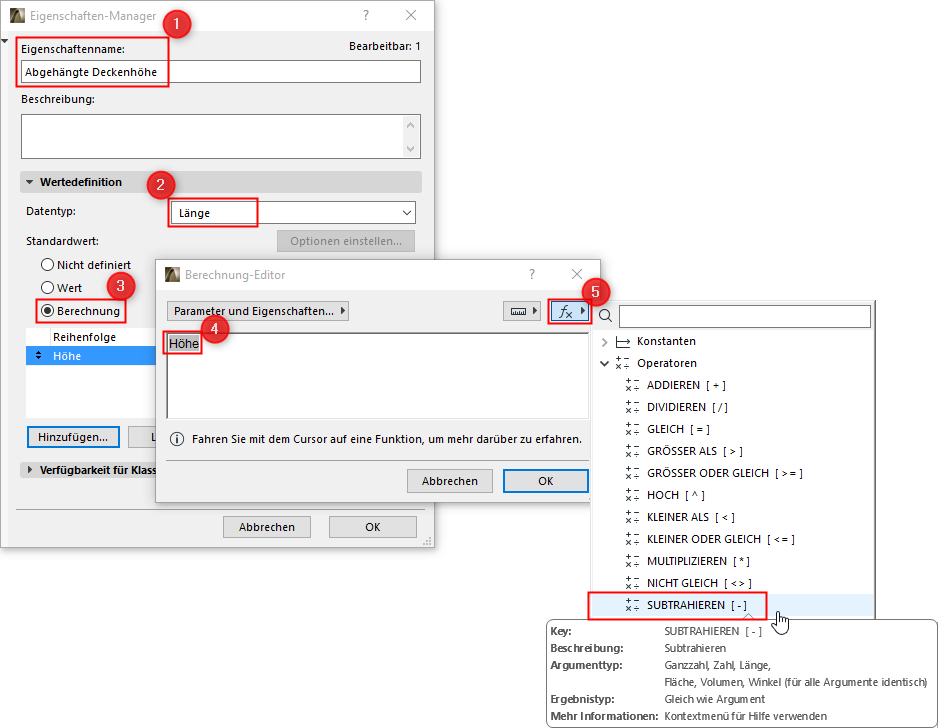This screenshot has height=728, width=938.
Task: Click OK in the Eigenschaften-Manager
Action: 373,527
